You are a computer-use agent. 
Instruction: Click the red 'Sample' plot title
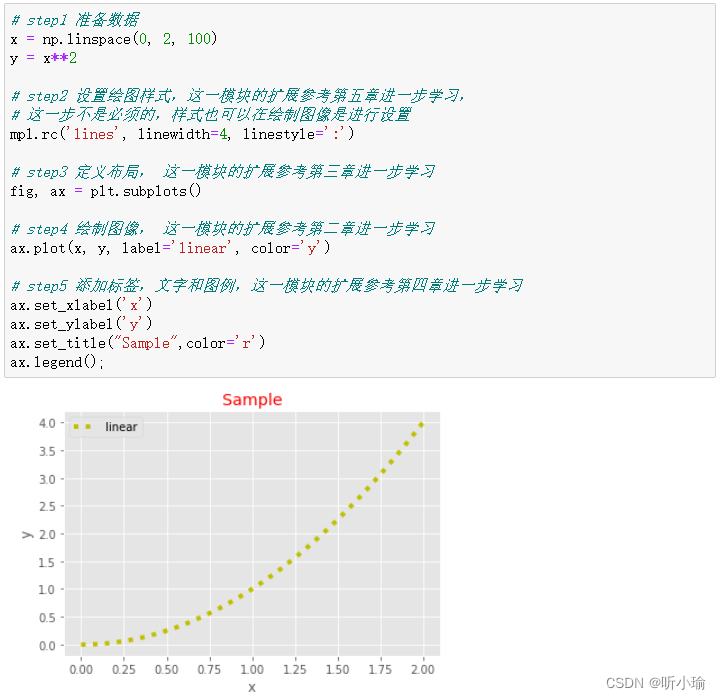(252, 400)
